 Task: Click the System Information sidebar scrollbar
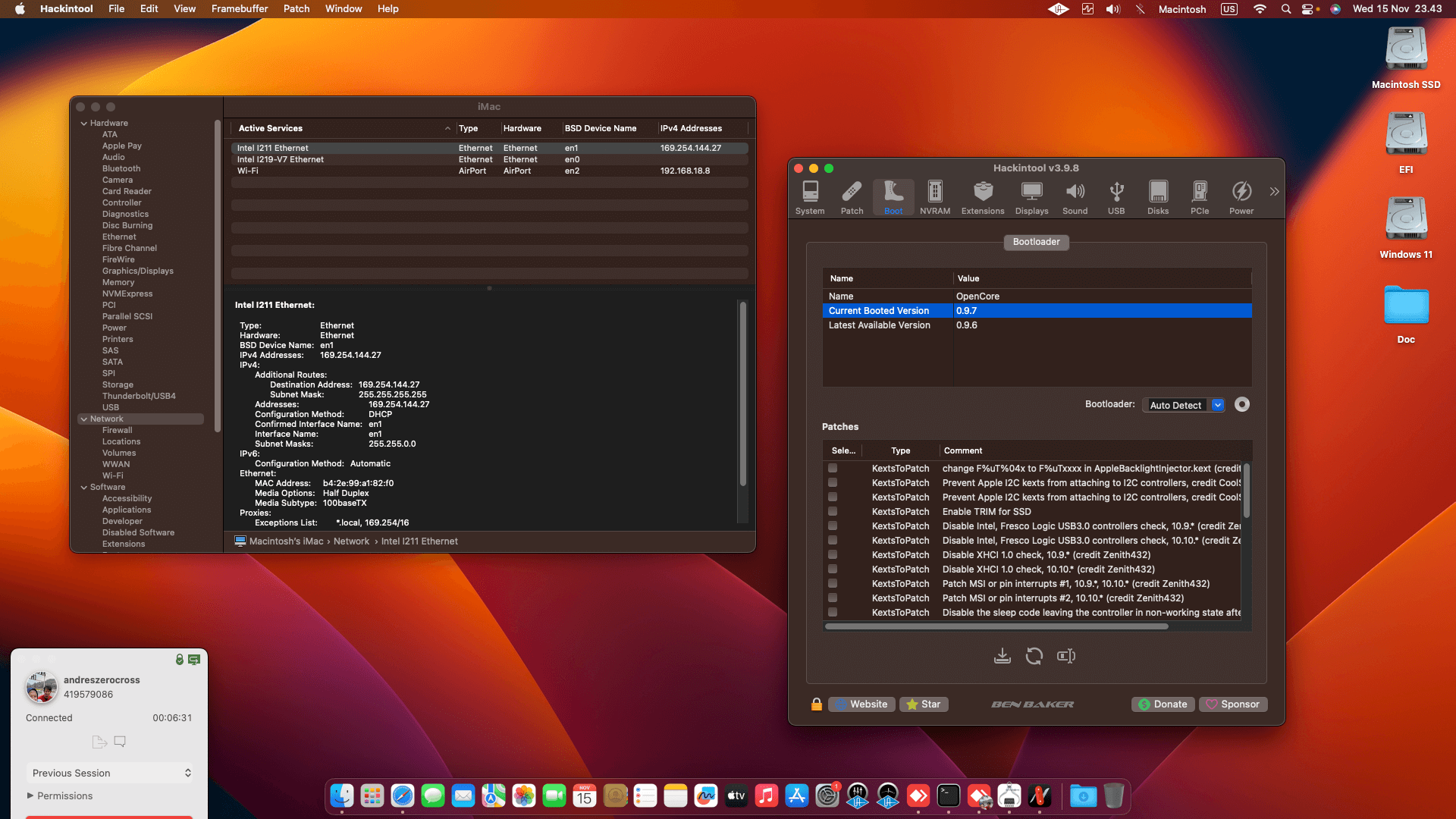[x=218, y=275]
